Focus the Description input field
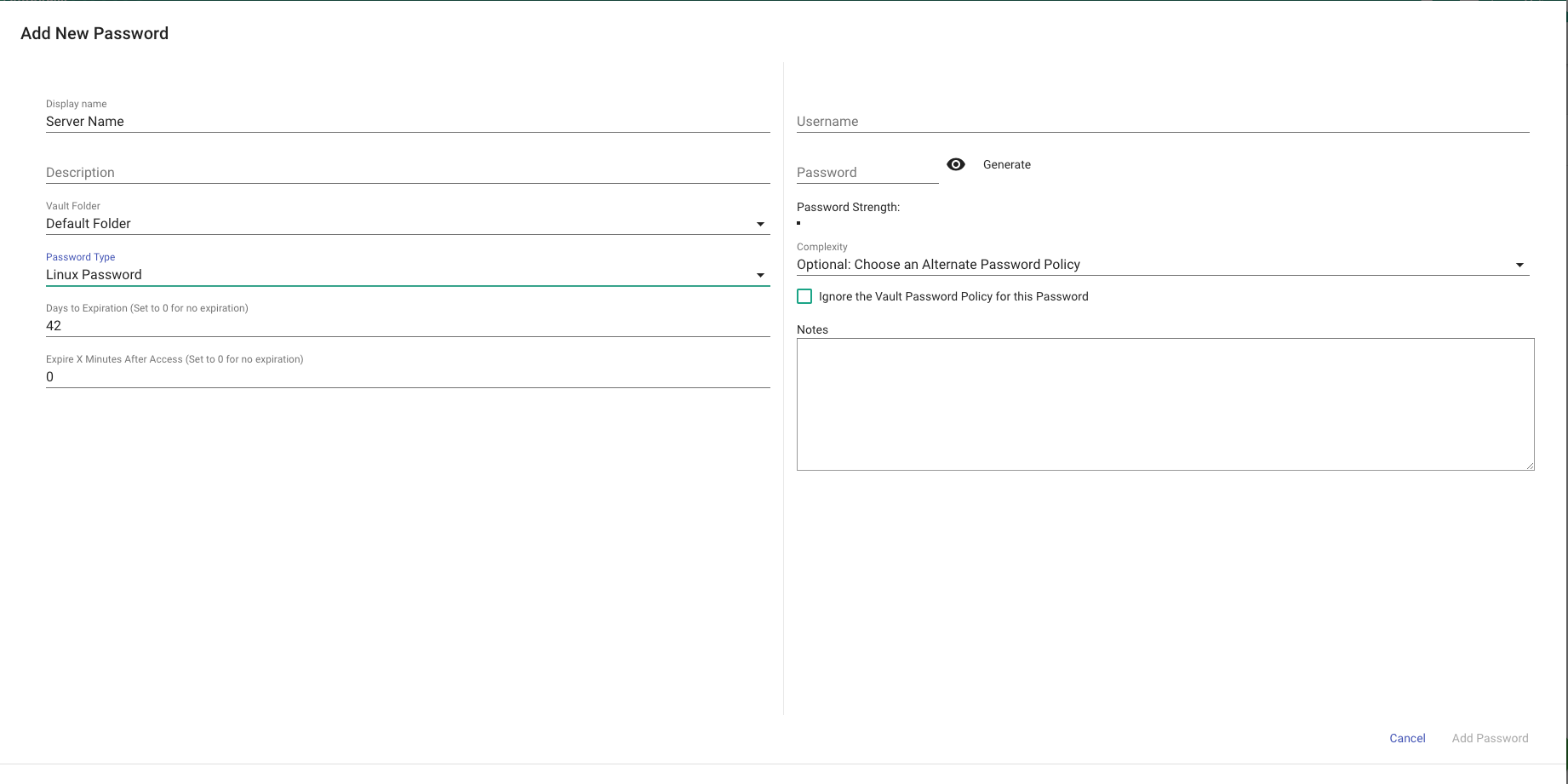 (x=408, y=173)
